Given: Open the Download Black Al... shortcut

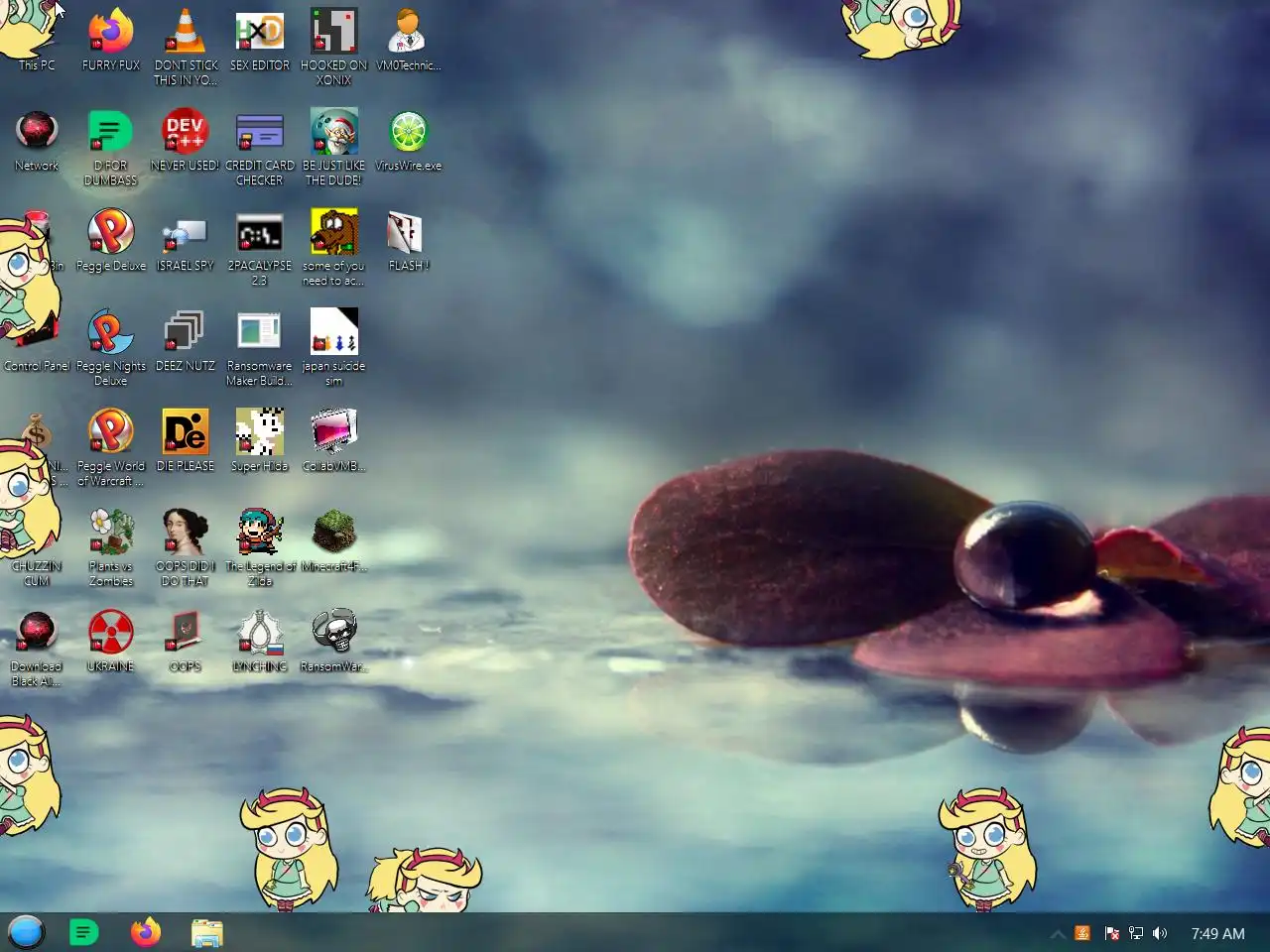Looking at the screenshot, I should (x=37, y=633).
